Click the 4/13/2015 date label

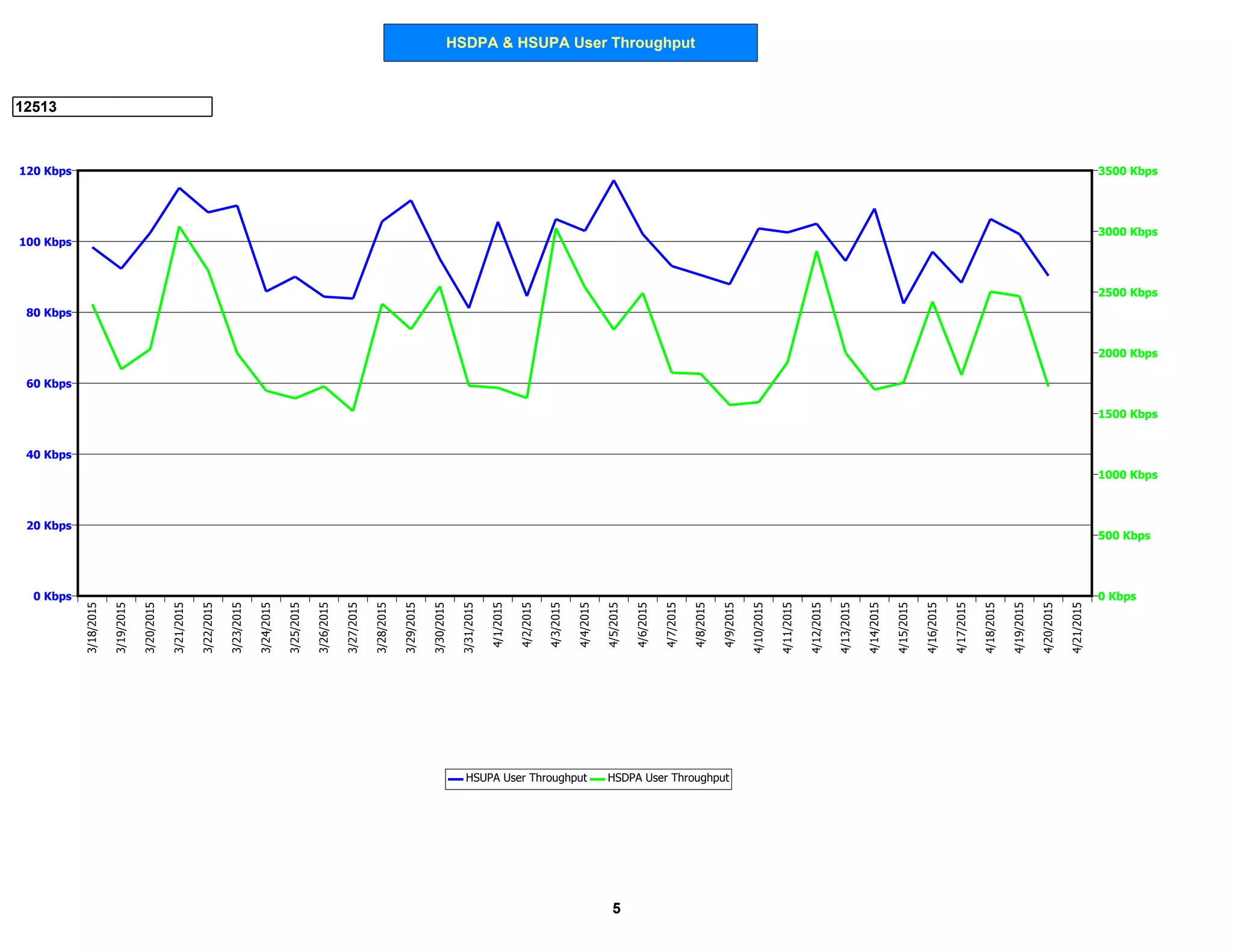click(845, 628)
